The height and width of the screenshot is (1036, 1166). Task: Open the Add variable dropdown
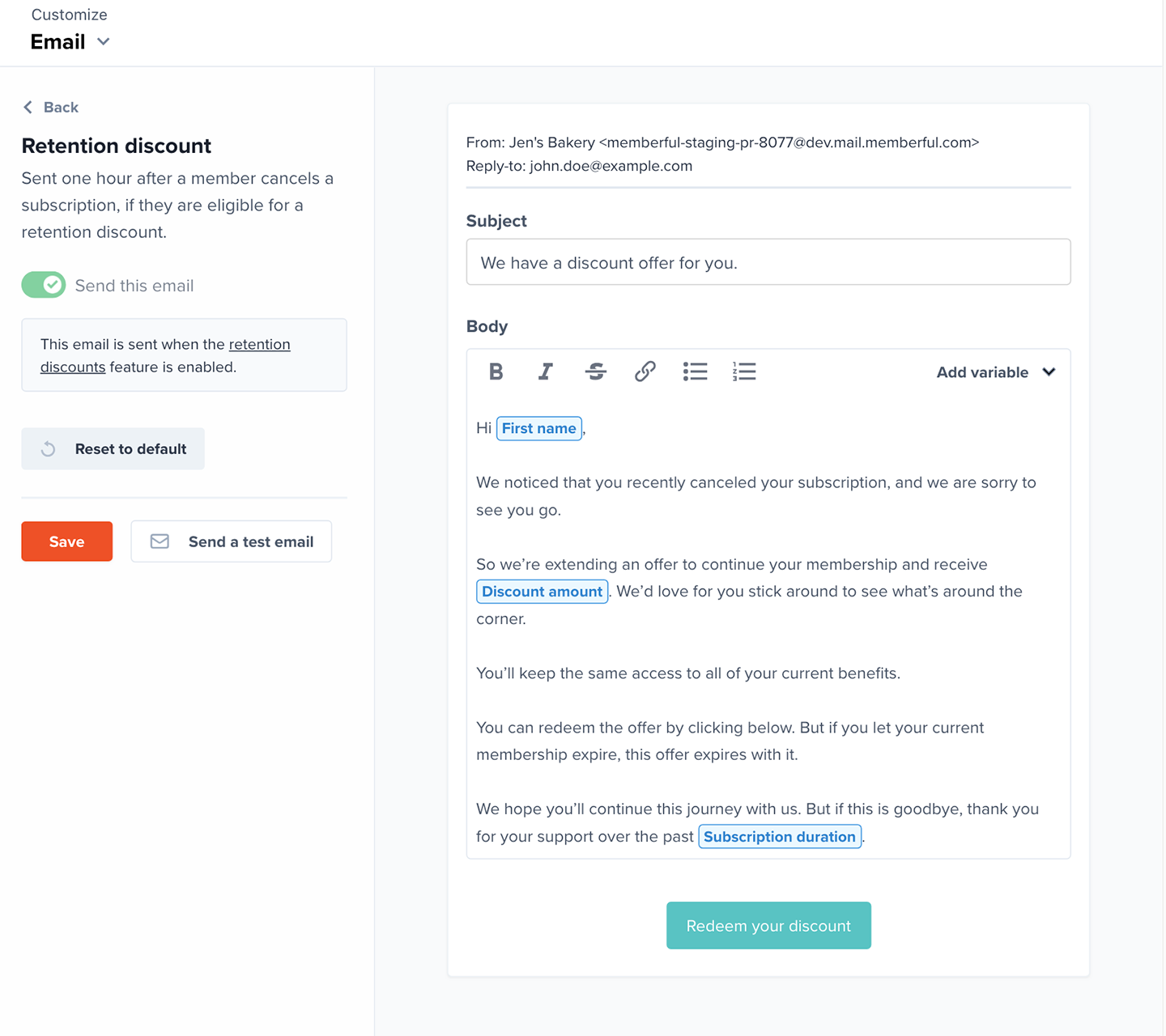pyautogui.click(x=996, y=372)
